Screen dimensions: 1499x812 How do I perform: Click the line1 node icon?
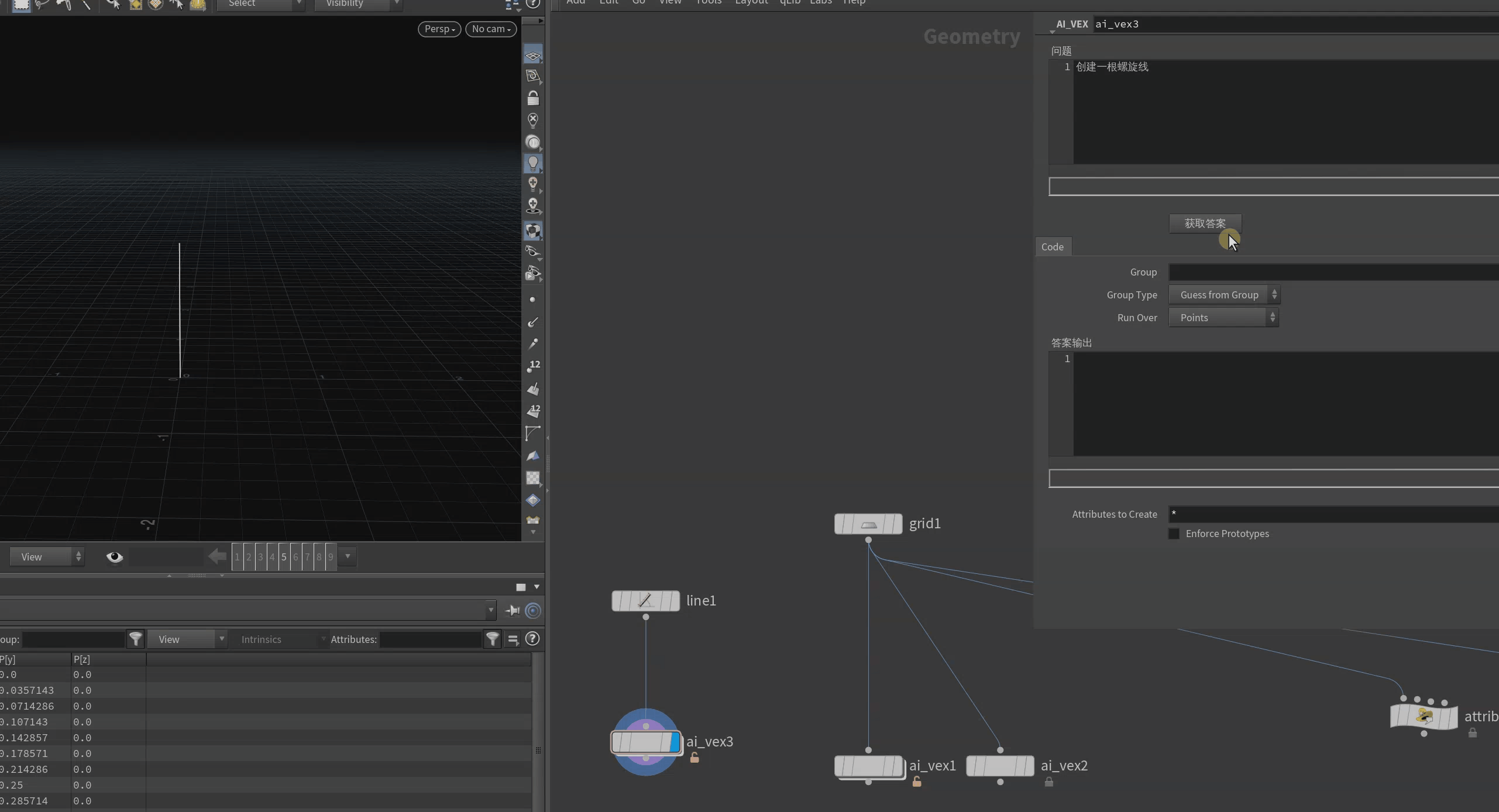(x=645, y=601)
